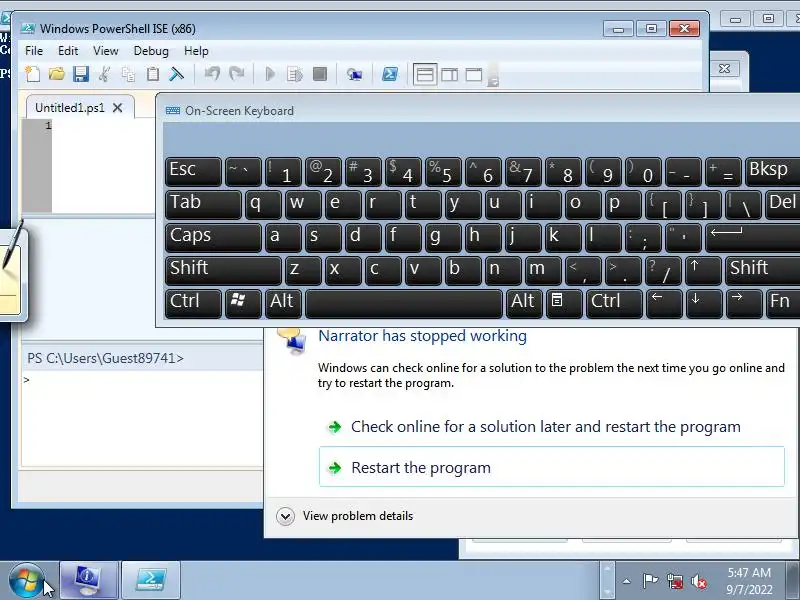Viewport: 800px width, 600px height.
Task: Toggle the left Shift key
Action: click(x=223, y=270)
